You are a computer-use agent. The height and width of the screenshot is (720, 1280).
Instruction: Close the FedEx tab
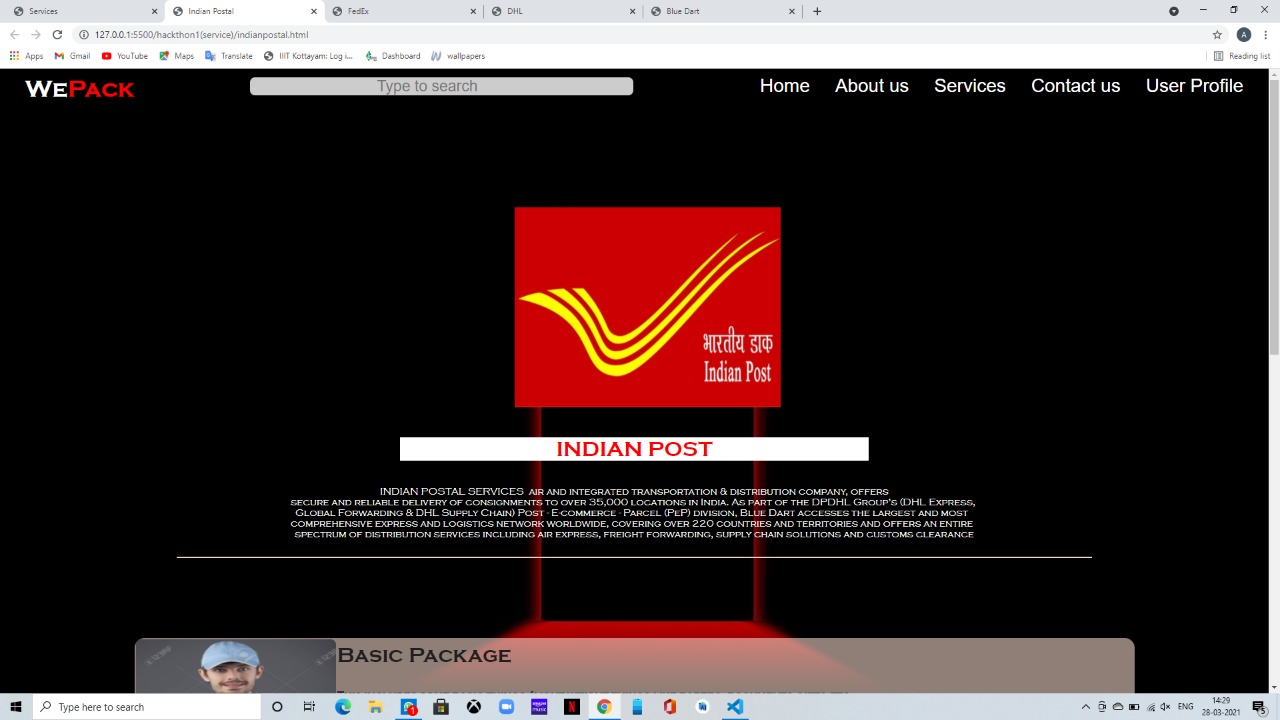pyautogui.click(x=473, y=11)
